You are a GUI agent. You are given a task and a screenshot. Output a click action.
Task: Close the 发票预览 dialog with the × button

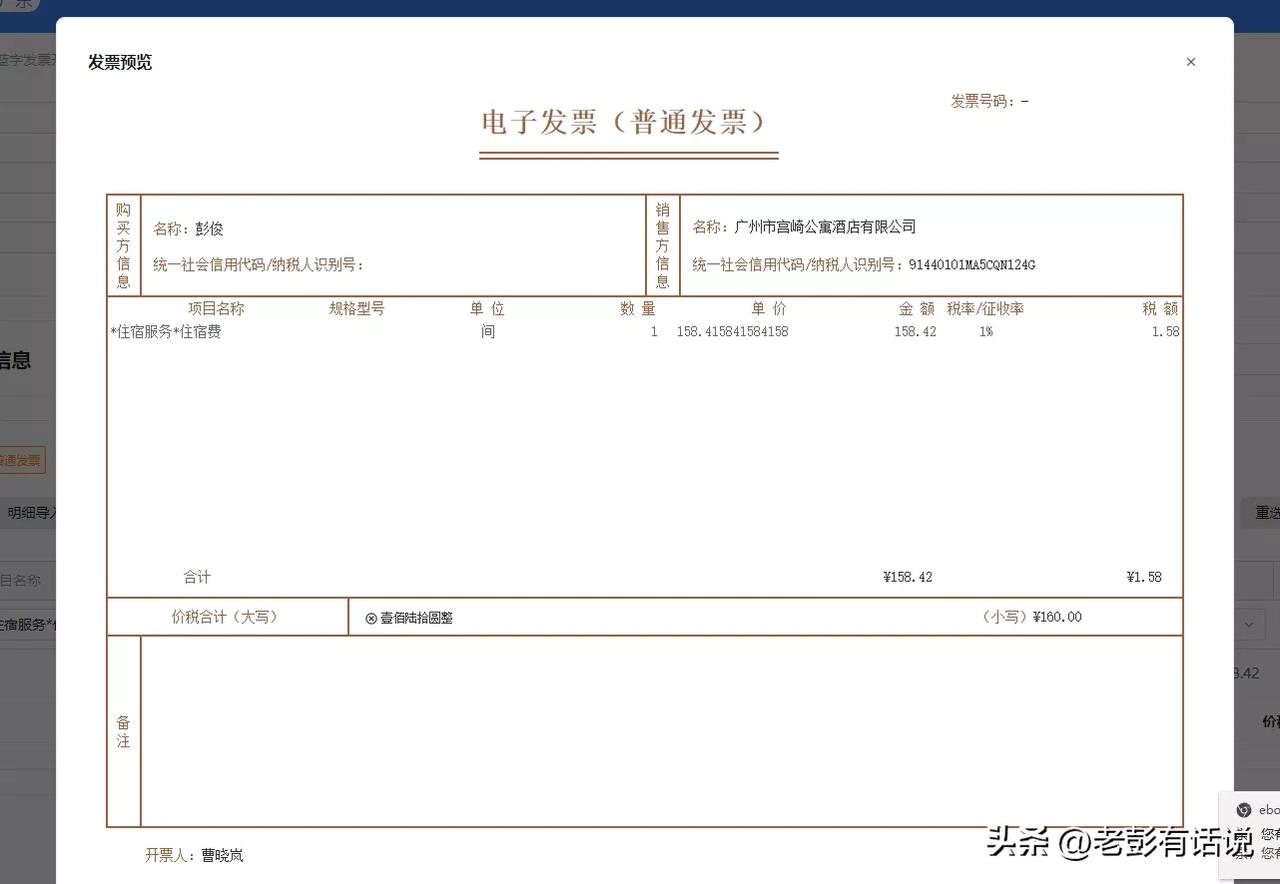pos(1190,62)
